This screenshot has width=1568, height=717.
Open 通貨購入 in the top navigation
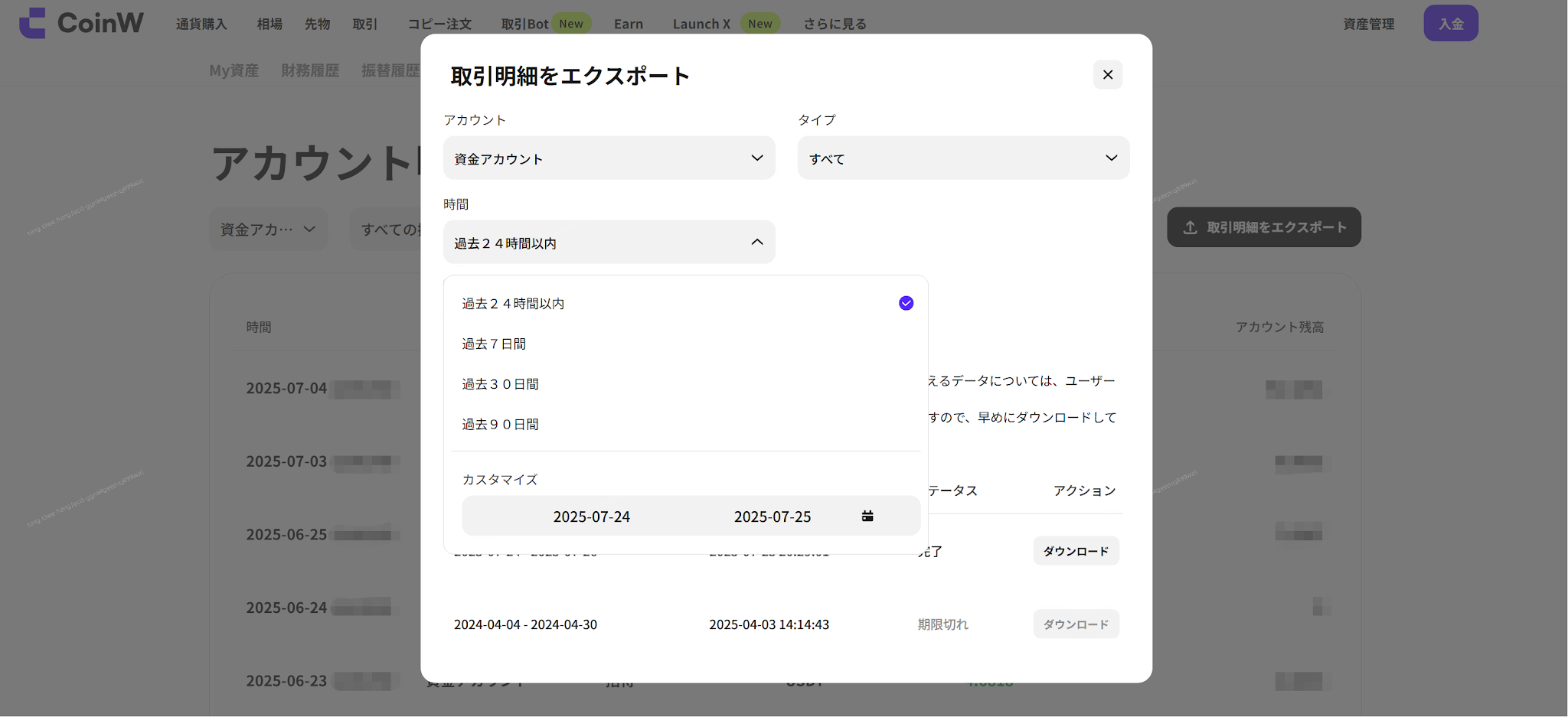(x=201, y=24)
